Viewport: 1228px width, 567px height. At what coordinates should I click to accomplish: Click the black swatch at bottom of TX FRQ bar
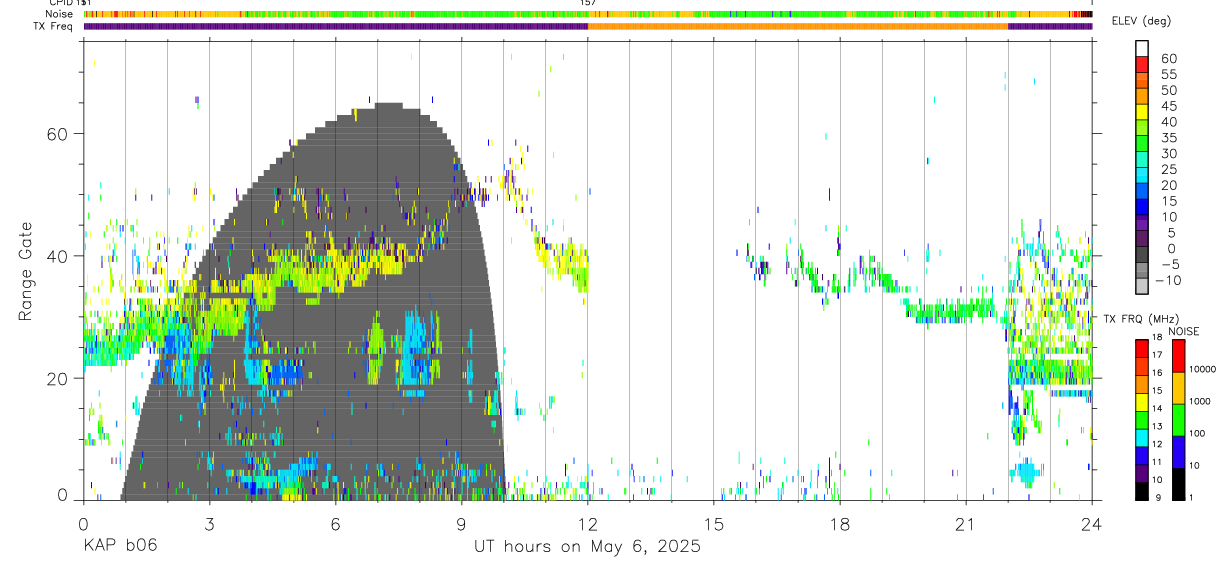click(x=1141, y=491)
